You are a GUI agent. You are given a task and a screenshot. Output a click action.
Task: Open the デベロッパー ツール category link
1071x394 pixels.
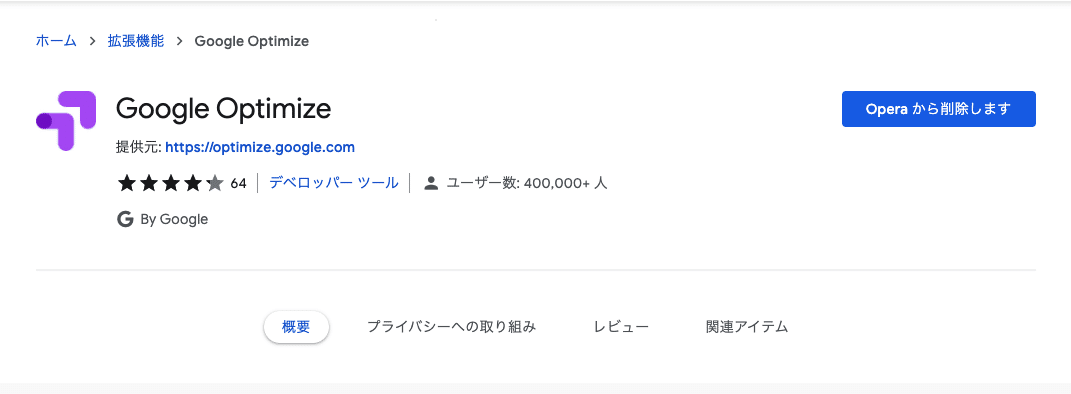click(x=334, y=183)
